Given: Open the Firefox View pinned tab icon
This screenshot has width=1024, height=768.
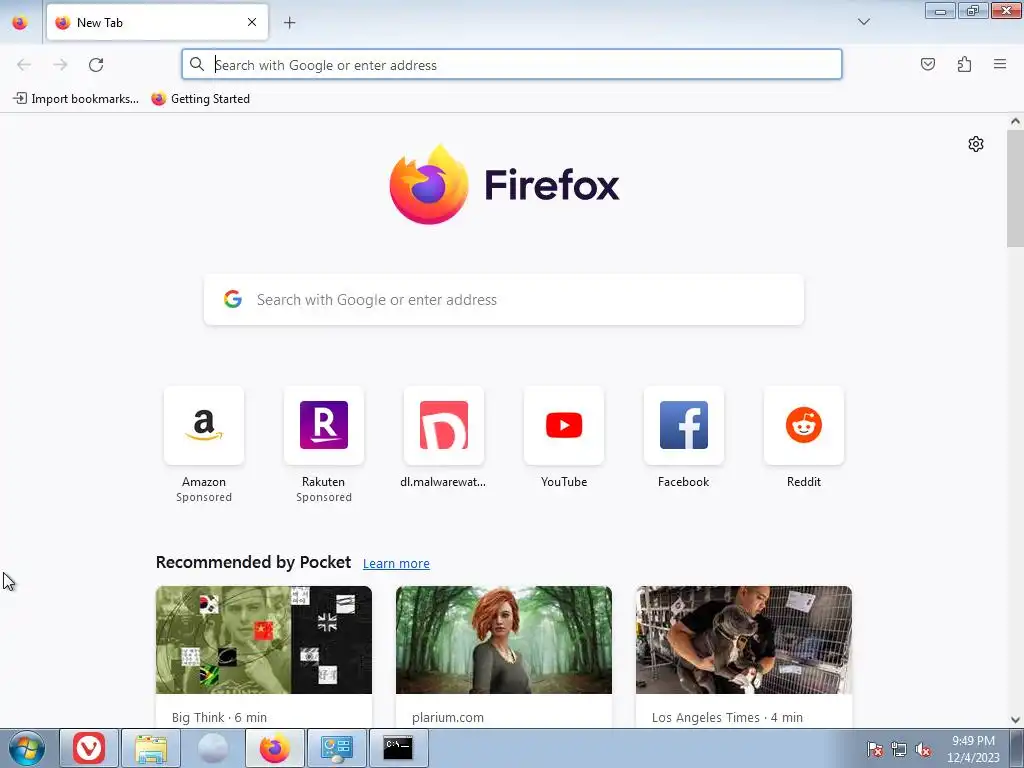Looking at the screenshot, I should 20,23.
